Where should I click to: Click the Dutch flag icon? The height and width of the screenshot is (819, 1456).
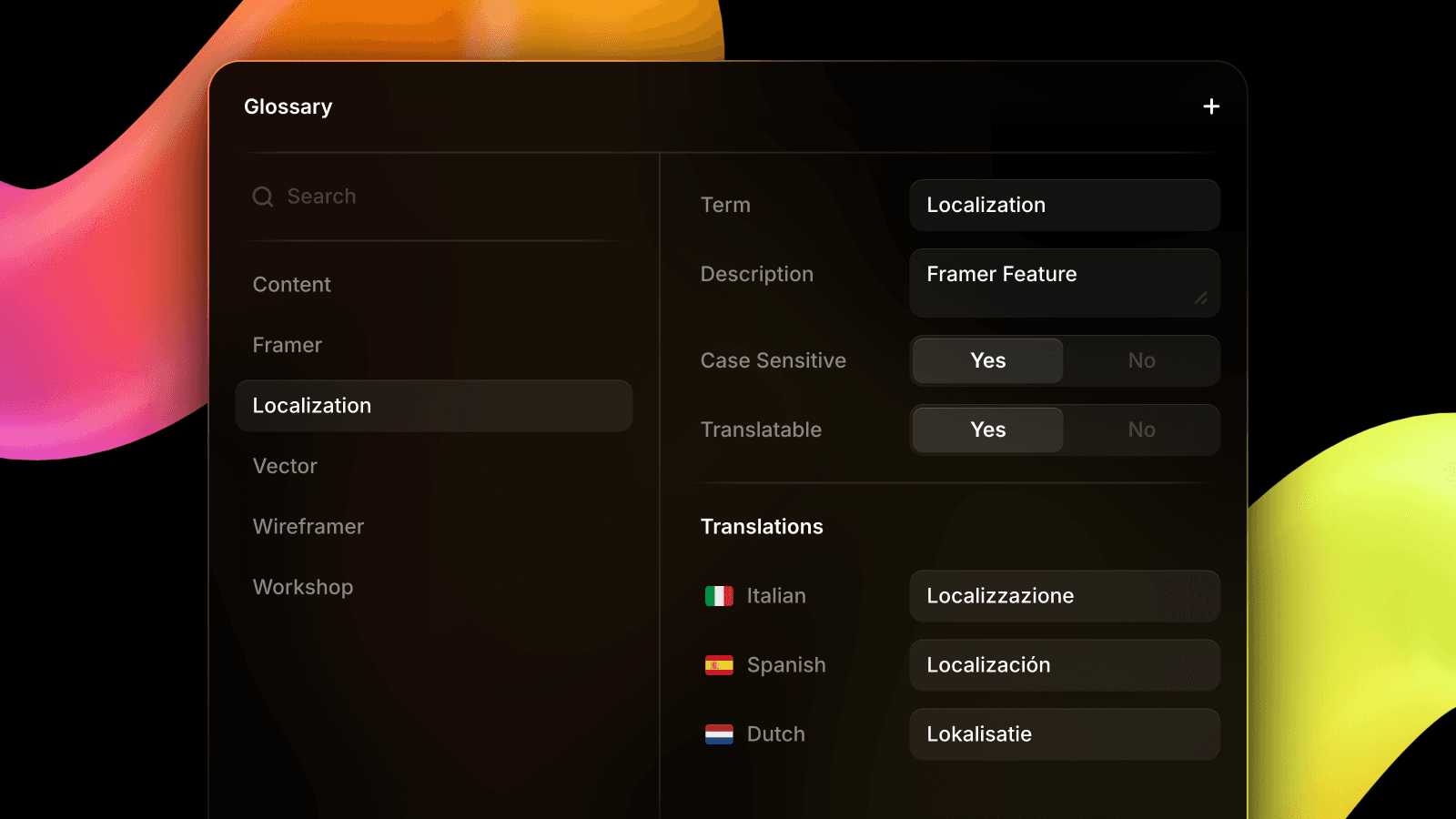pyautogui.click(x=719, y=734)
